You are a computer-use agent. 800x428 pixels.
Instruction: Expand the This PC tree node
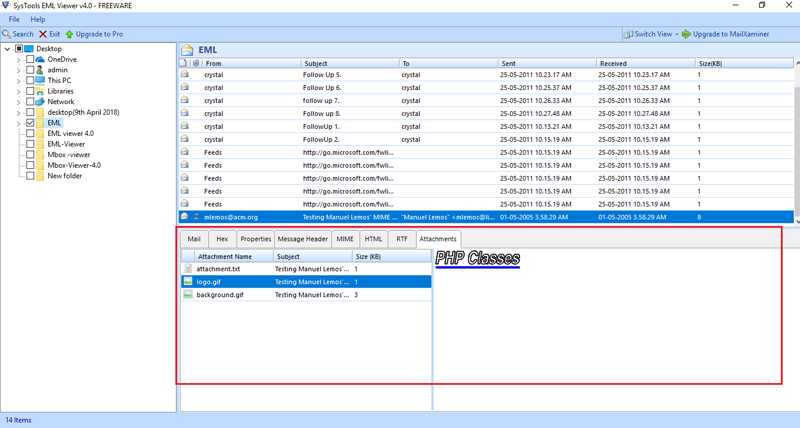coord(18,81)
